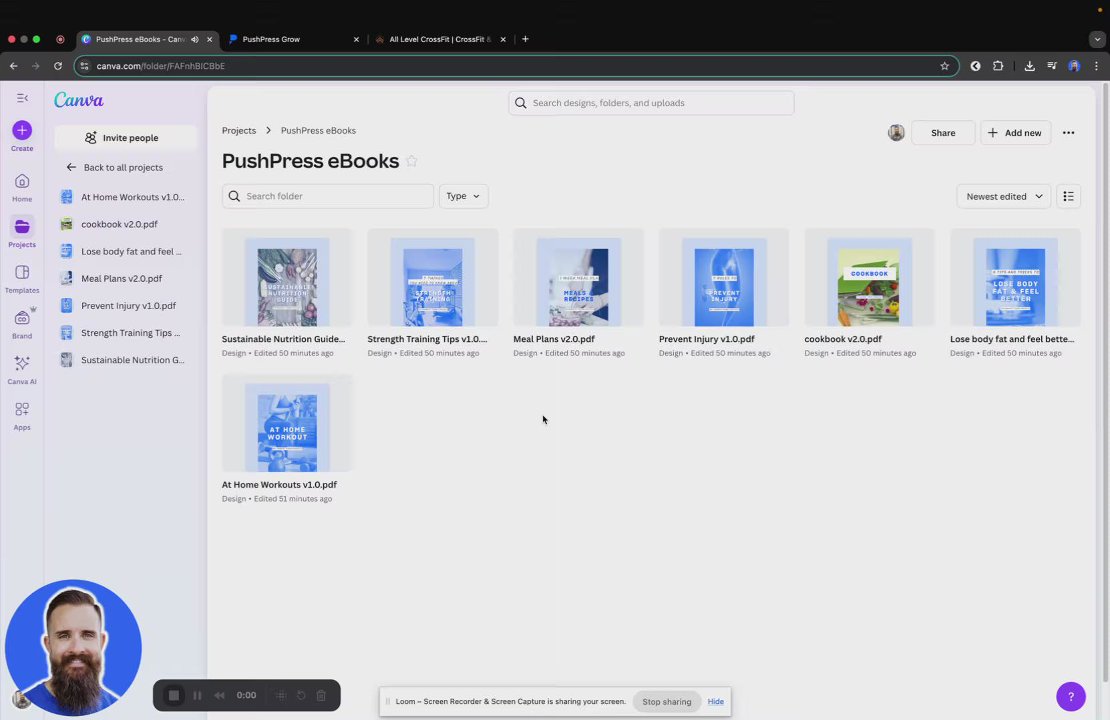This screenshot has width=1110, height=720.
Task: Reload the browser page
Action: [x=58, y=66]
